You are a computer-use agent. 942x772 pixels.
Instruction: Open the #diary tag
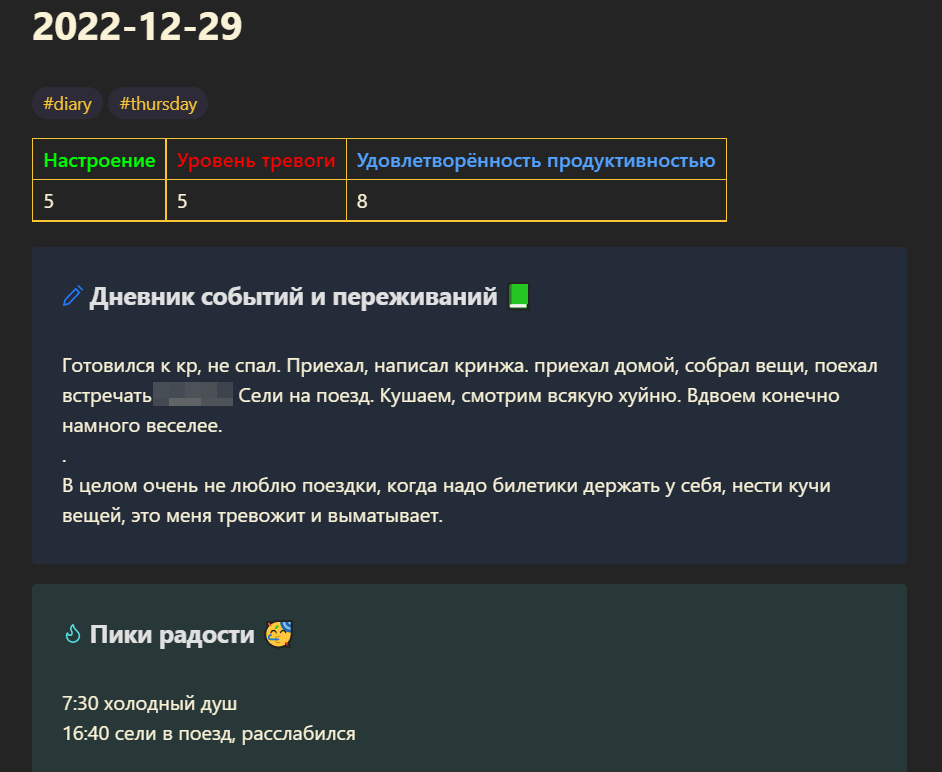point(67,103)
